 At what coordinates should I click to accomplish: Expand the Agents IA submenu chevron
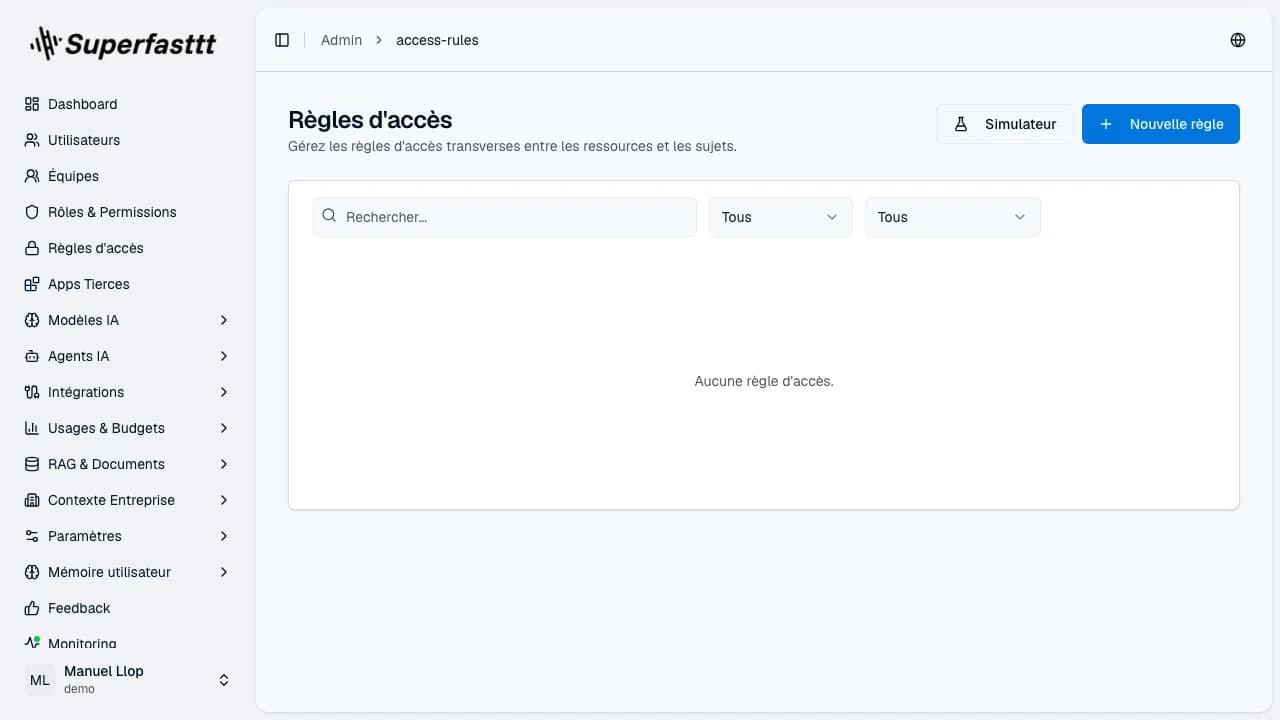[224, 356]
